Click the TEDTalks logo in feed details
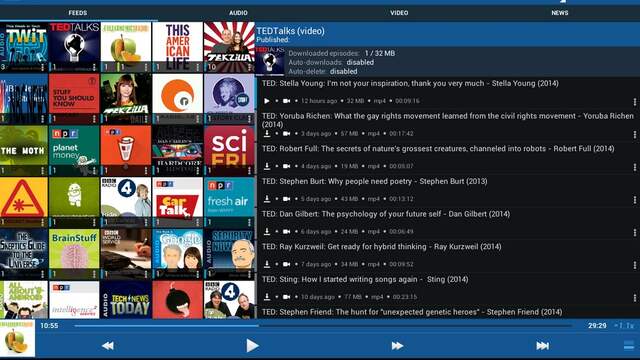640x360 pixels. [270, 61]
